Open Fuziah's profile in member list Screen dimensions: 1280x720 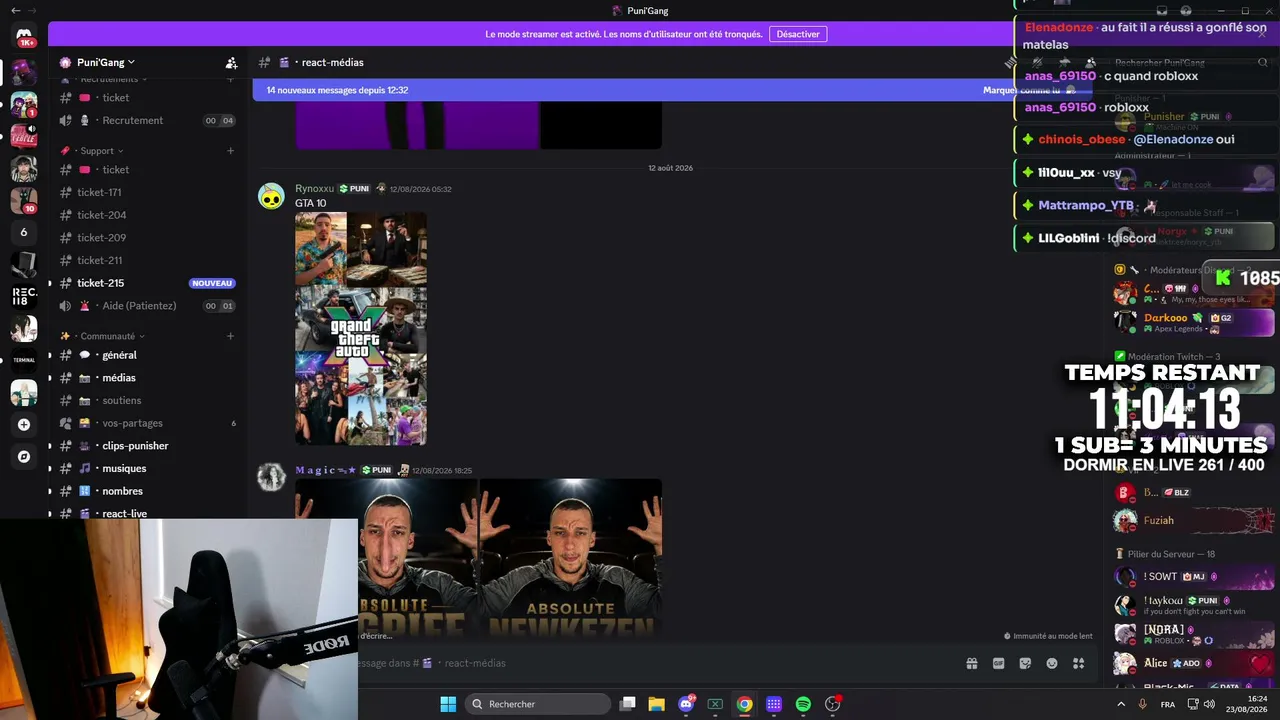click(1194, 520)
